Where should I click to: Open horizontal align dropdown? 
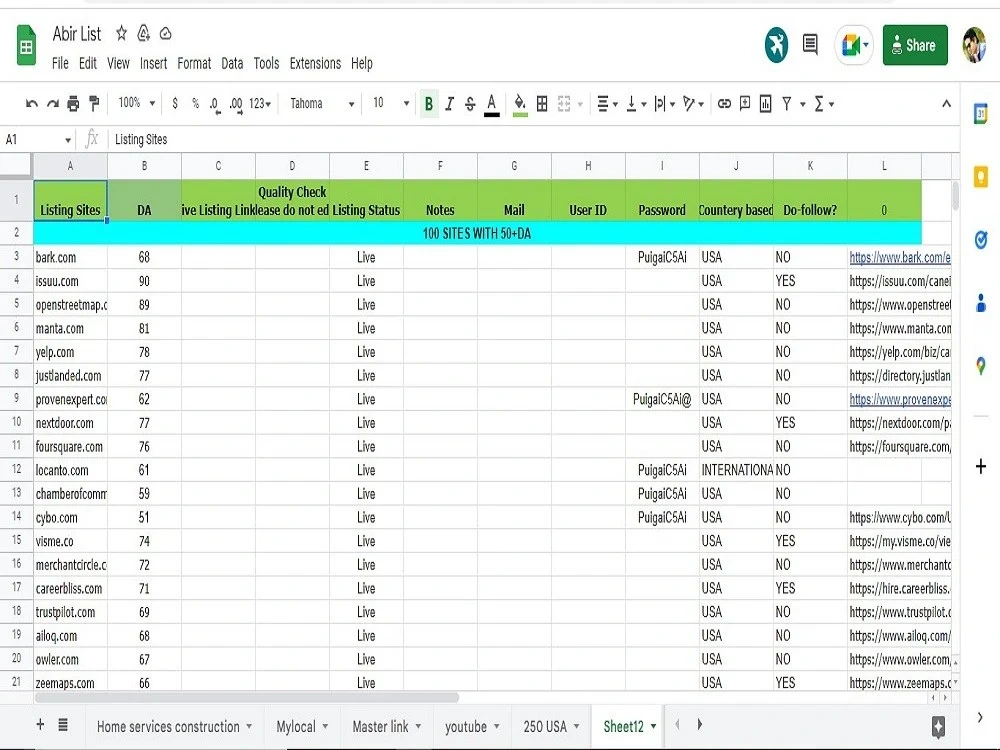pyautogui.click(x=607, y=104)
